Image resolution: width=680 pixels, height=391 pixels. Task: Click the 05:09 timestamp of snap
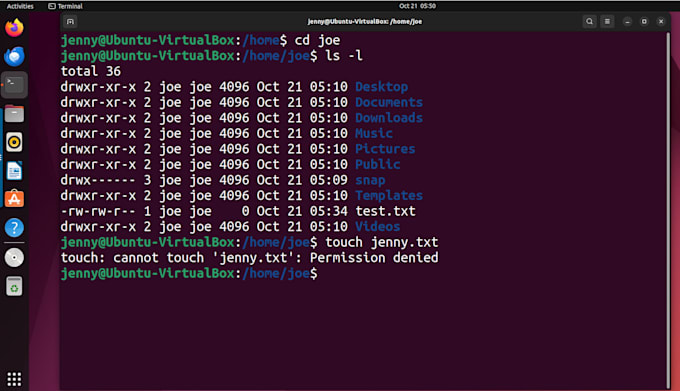tap(329, 180)
